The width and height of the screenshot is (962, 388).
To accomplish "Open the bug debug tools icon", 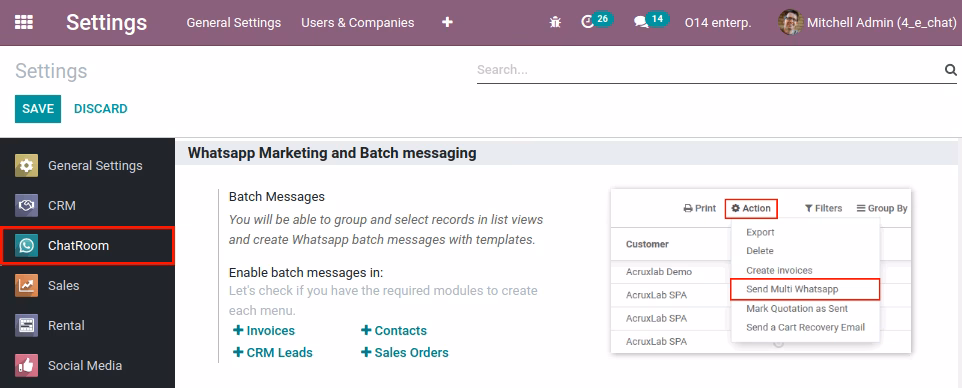I will click(555, 23).
